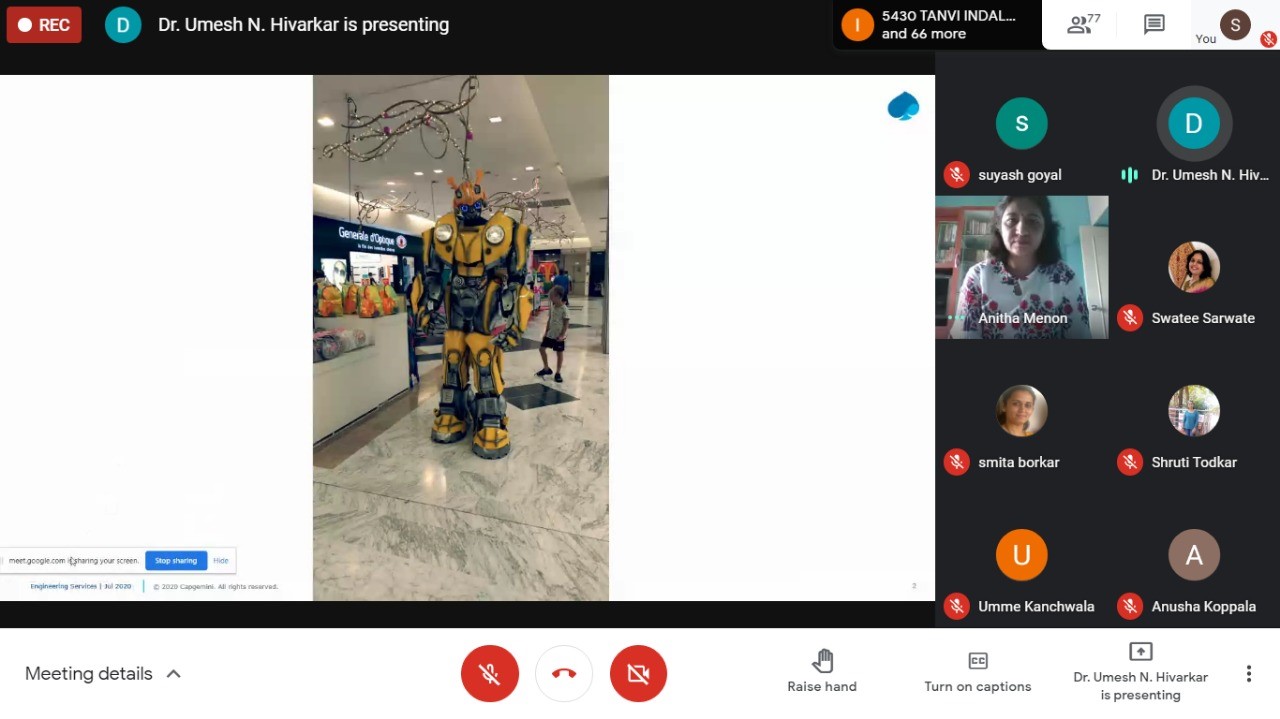Click the Hide link in sharing bar
Screen dimensions: 1280x719
220,560
